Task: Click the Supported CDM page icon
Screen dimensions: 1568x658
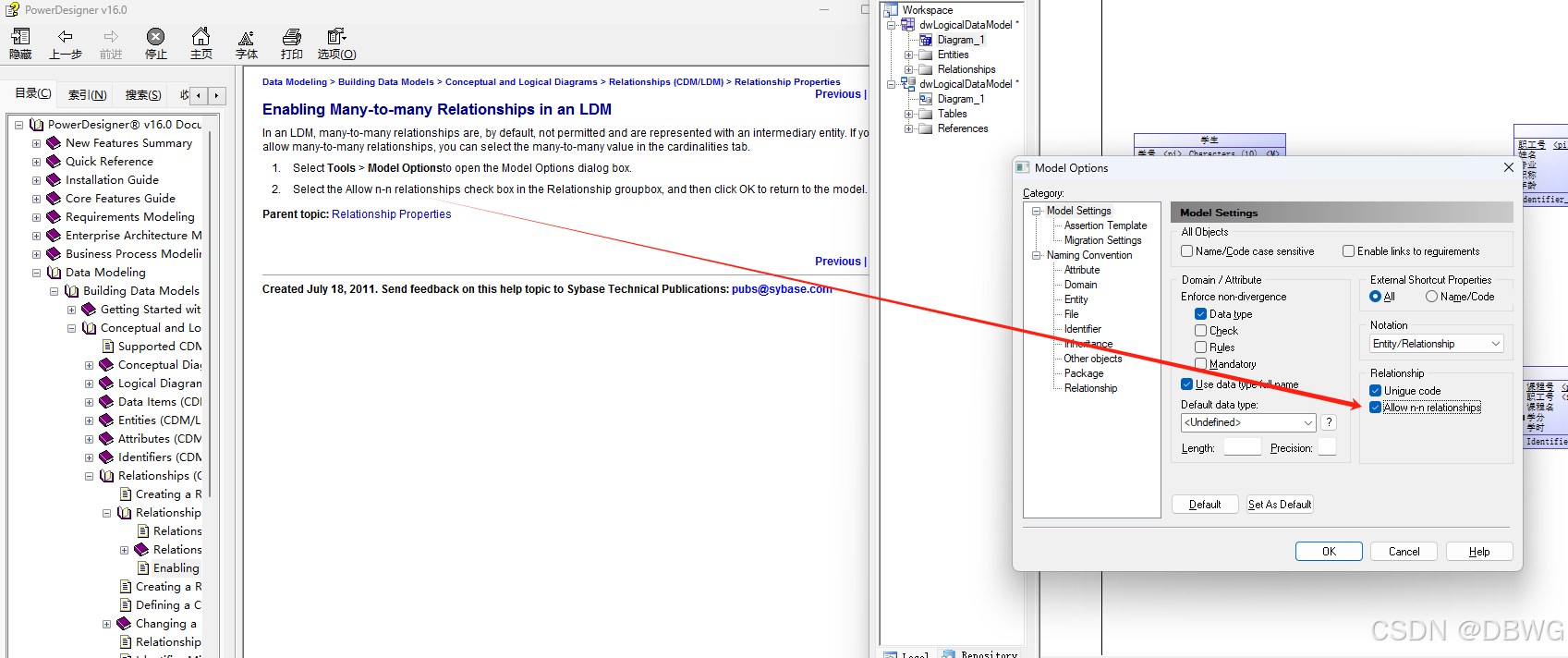Action: pos(108,347)
